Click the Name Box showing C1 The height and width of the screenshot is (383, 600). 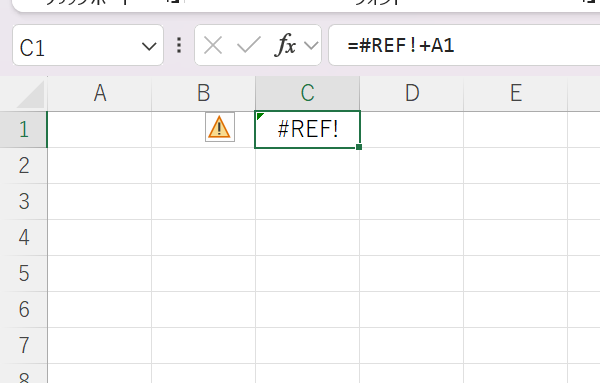[x=88, y=45]
